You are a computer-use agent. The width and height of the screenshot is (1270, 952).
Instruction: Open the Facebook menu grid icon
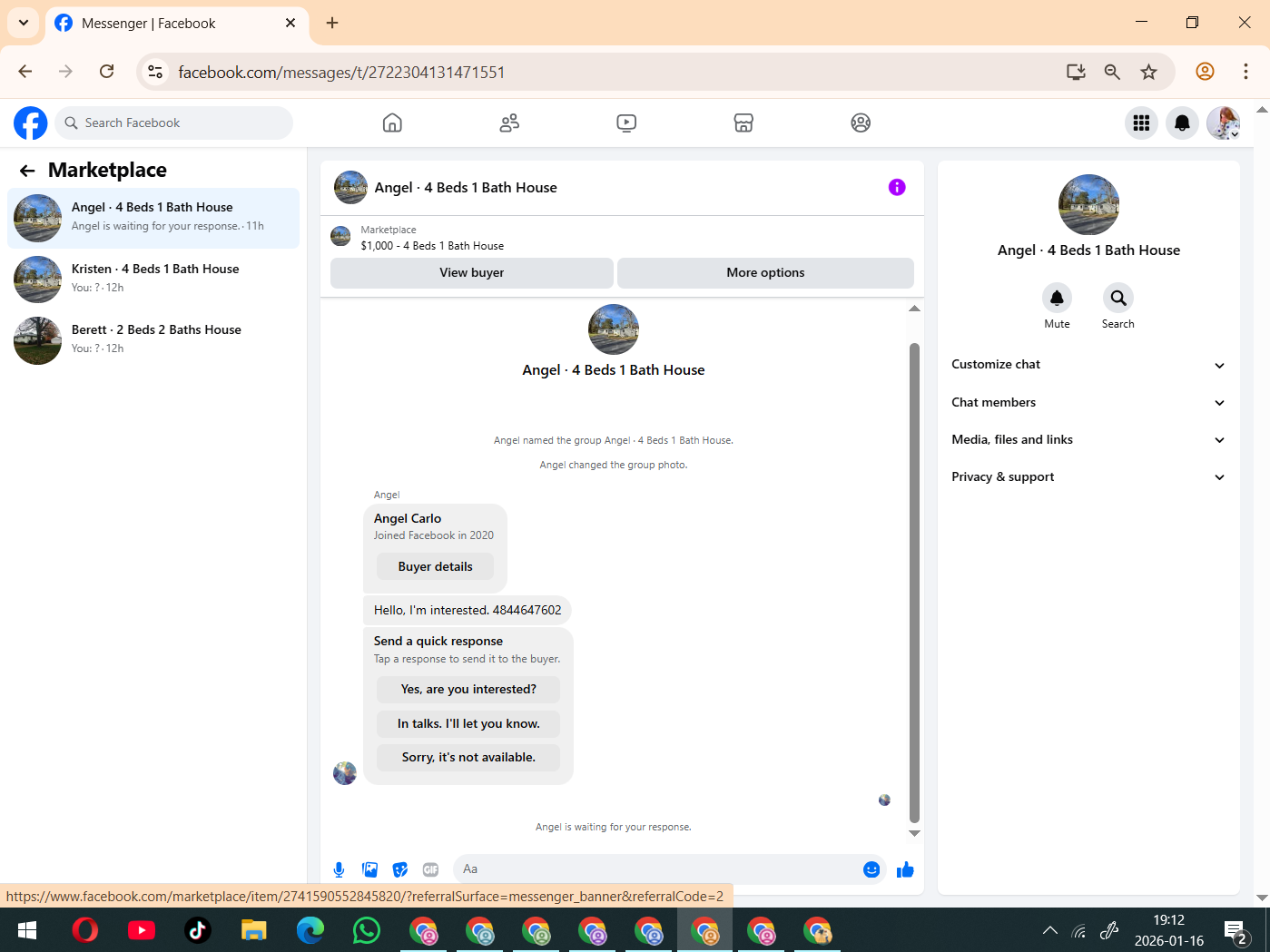pyautogui.click(x=1141, y=123)
